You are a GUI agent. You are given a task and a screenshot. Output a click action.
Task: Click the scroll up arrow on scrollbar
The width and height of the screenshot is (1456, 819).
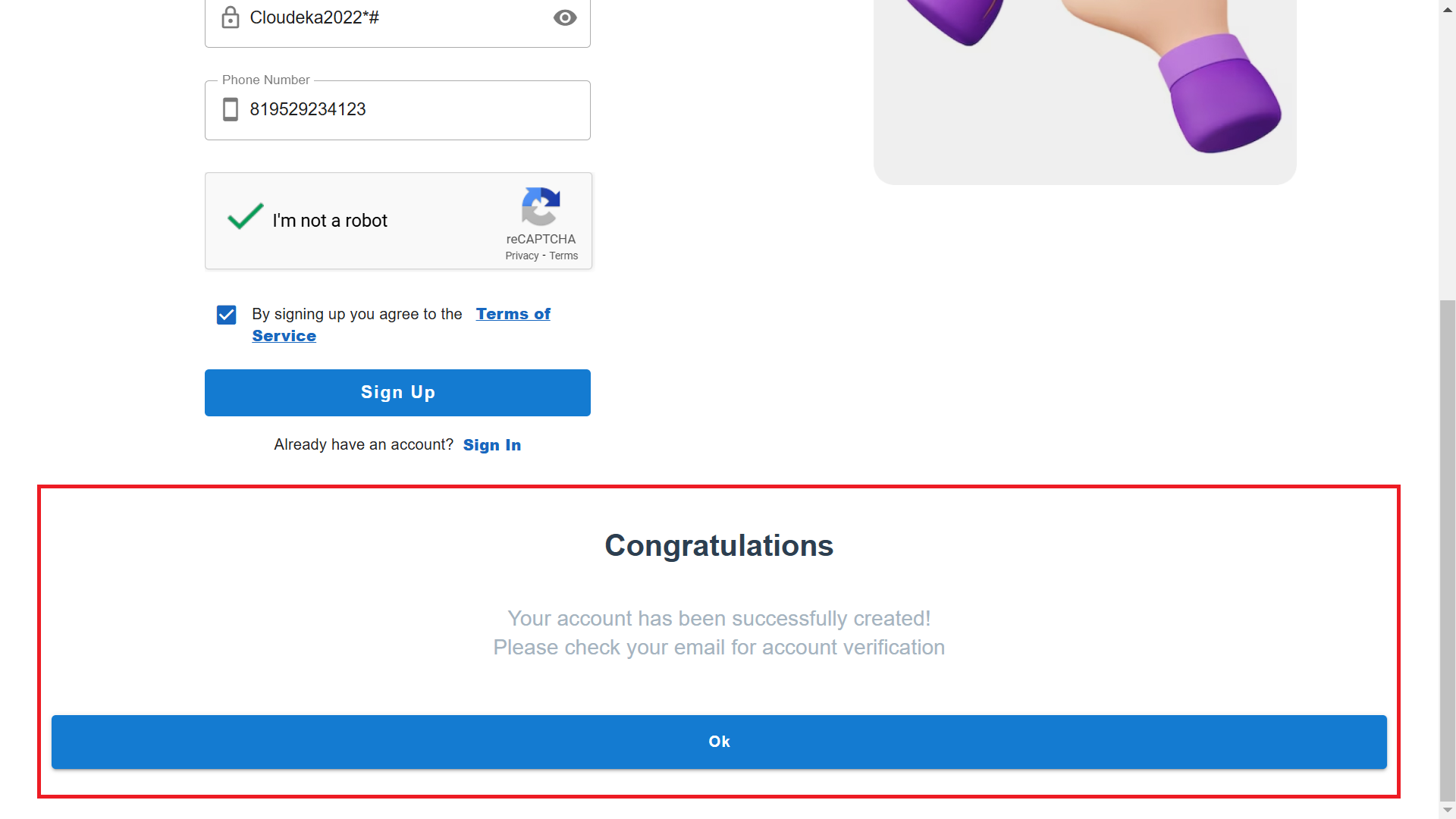[1448, 9]
